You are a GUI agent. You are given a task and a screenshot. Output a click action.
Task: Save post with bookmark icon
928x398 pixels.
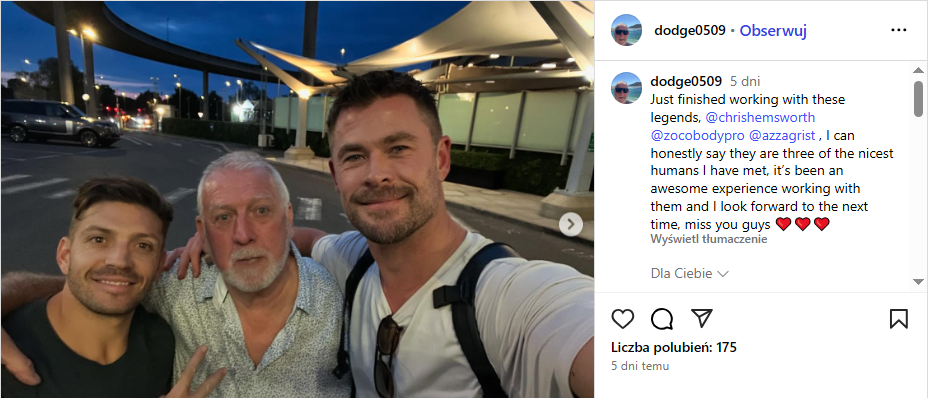(898, 319)
